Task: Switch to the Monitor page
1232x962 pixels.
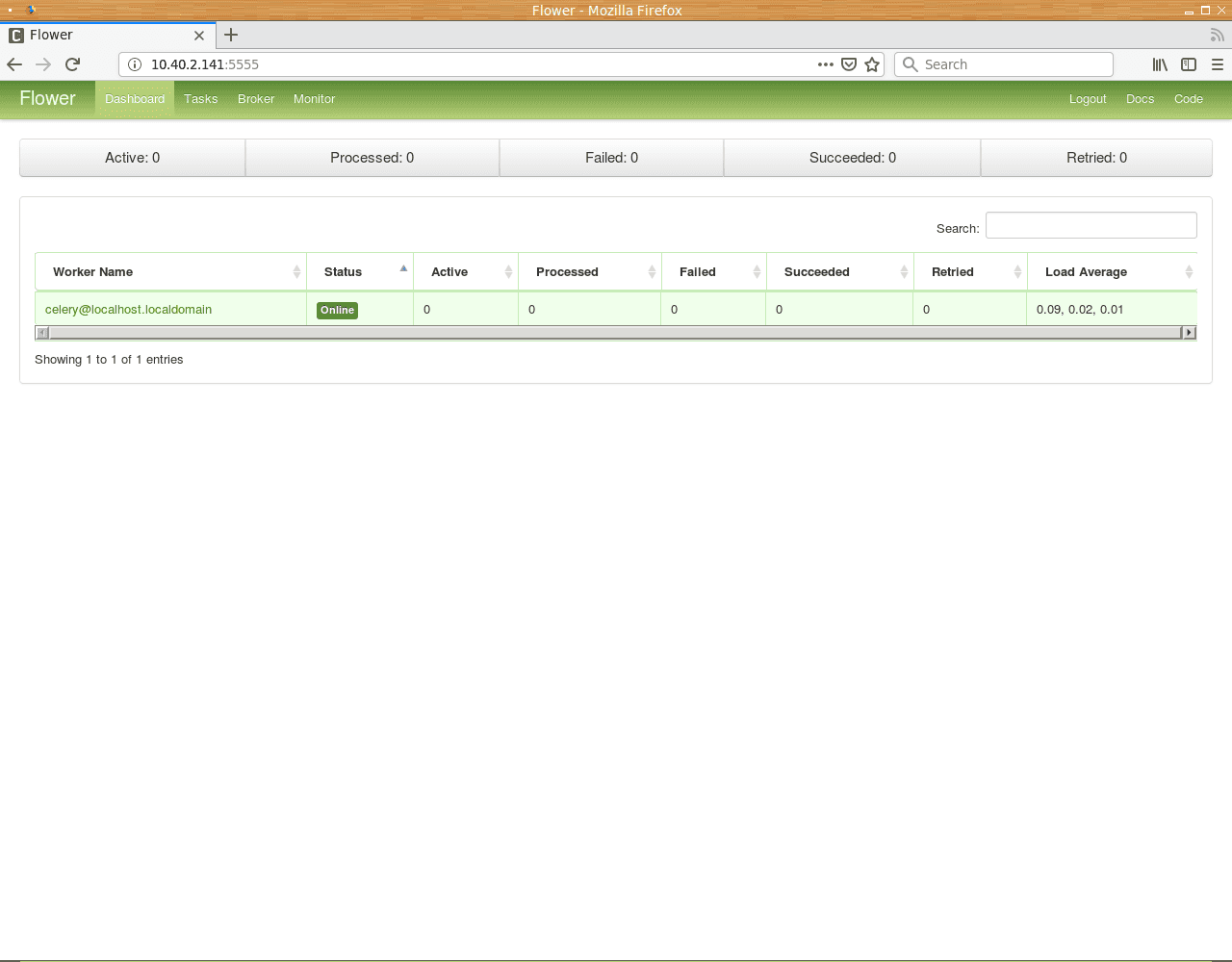Action: tap(315, 99)
